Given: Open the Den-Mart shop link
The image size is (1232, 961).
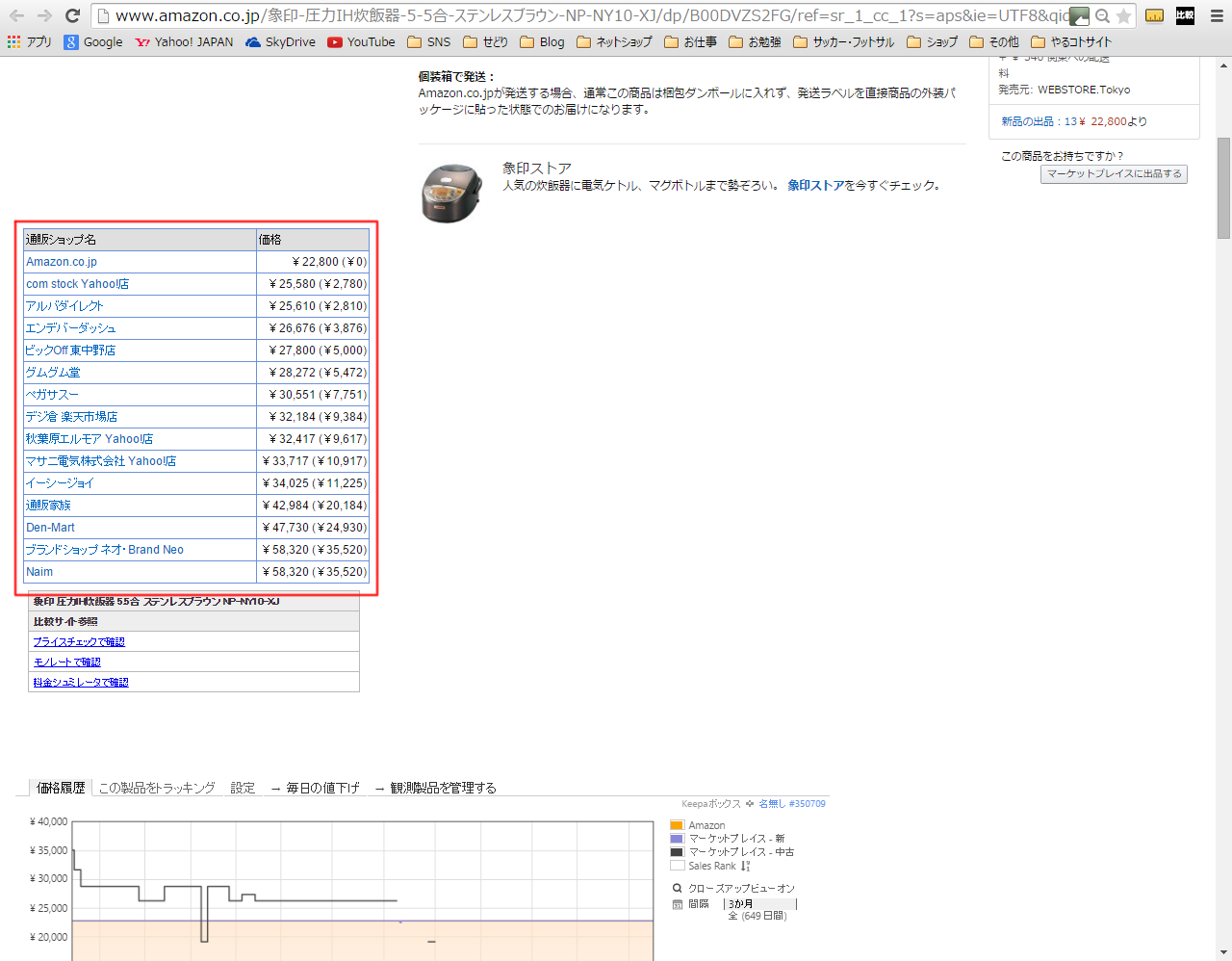Looking at the screenshot, I should [50, 528].
